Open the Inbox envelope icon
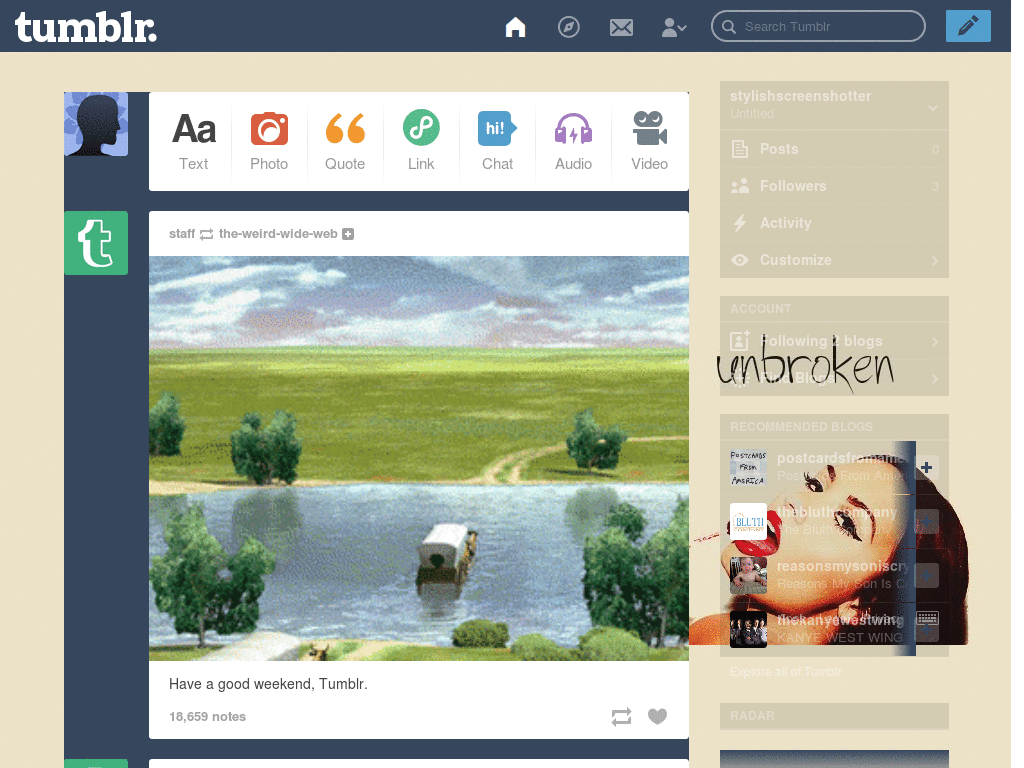The height and width of the screenshot is (768, 1024). [x=621, y=27]
